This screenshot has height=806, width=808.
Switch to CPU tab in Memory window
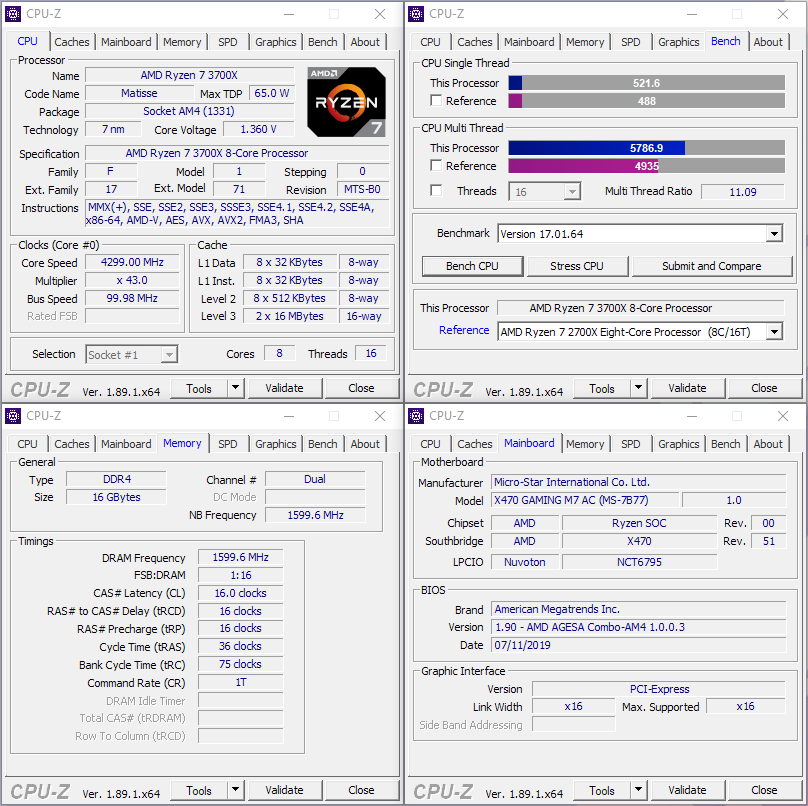tap(27, 444)
